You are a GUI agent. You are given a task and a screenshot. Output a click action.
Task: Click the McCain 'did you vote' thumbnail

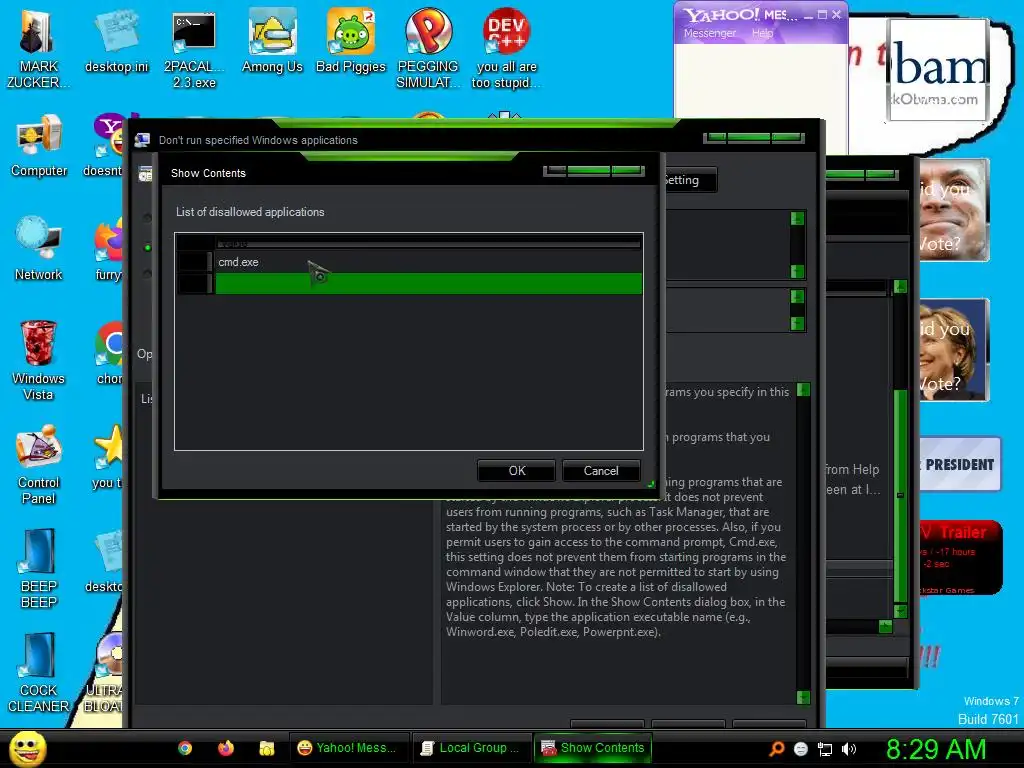953,210
